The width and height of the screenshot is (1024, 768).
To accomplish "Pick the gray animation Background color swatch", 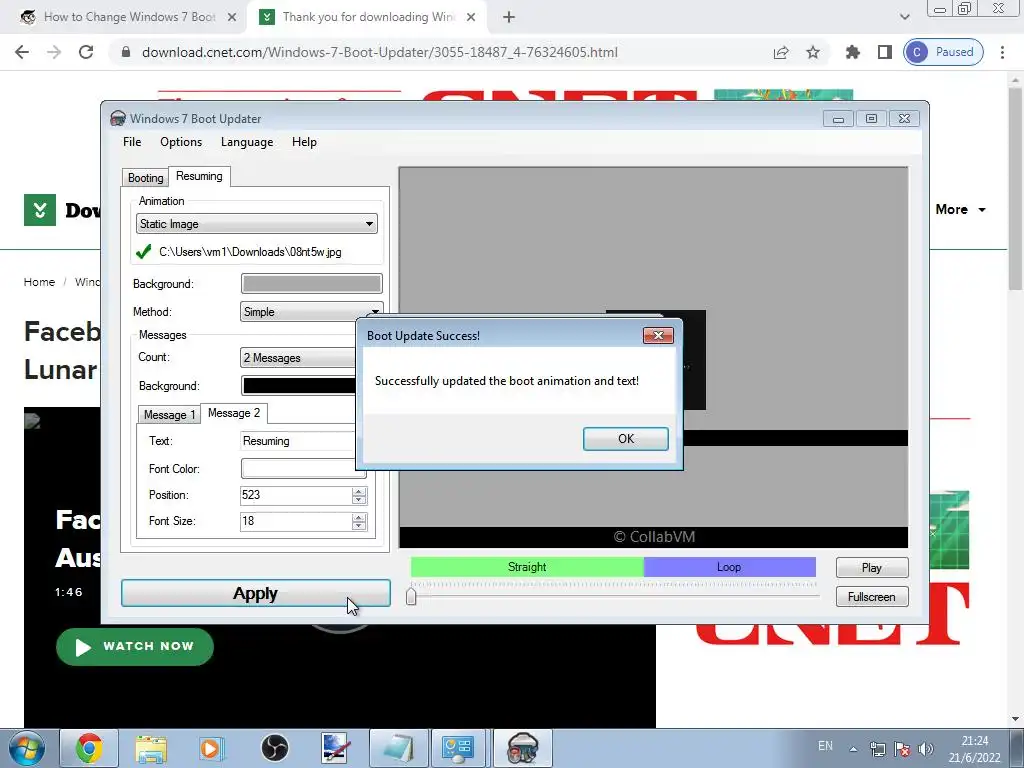I will pos(312,283).
